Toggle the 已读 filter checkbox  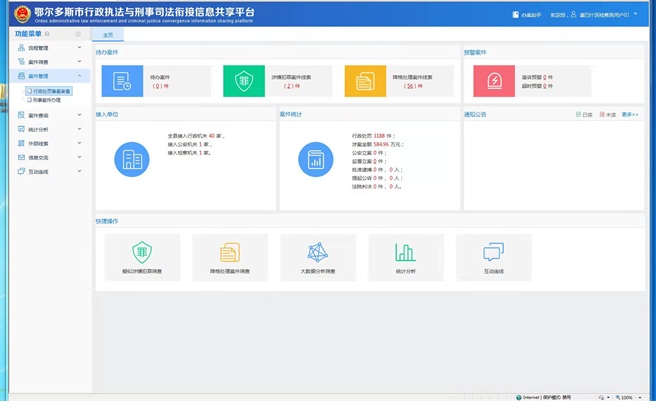[579, 114]
